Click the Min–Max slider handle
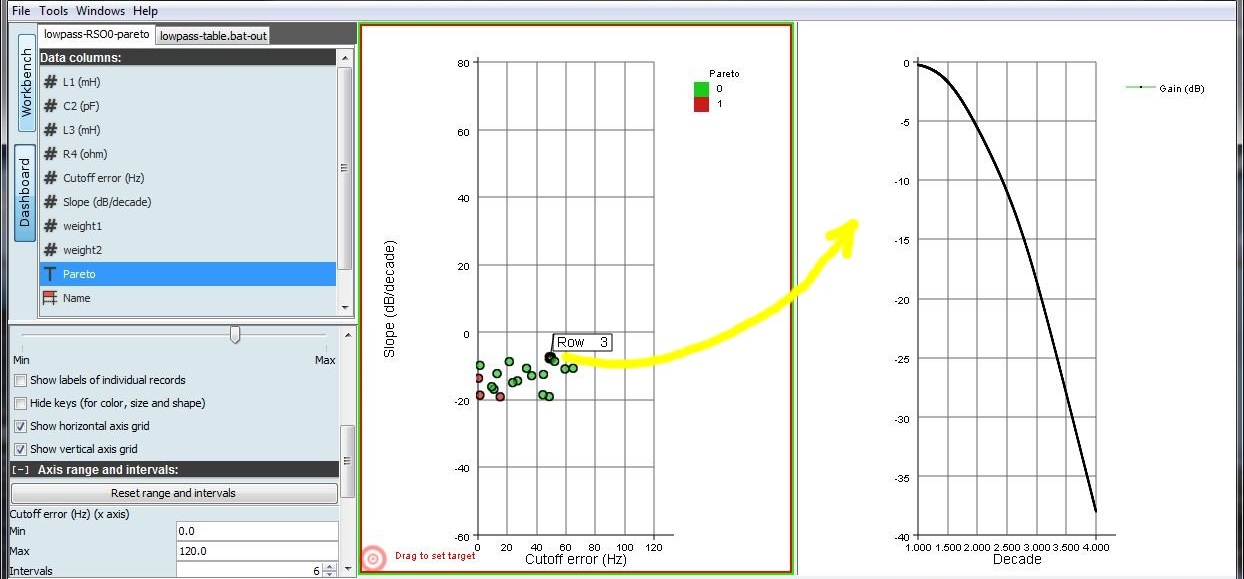This screenshot has width=1244, height=579. [235, 334]
